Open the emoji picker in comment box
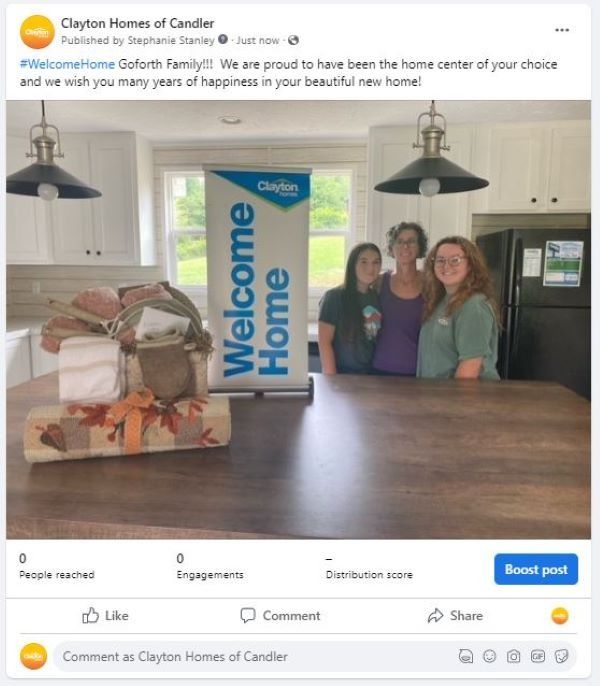This screenshot has height=686, width=600. [x=489, y=656]
